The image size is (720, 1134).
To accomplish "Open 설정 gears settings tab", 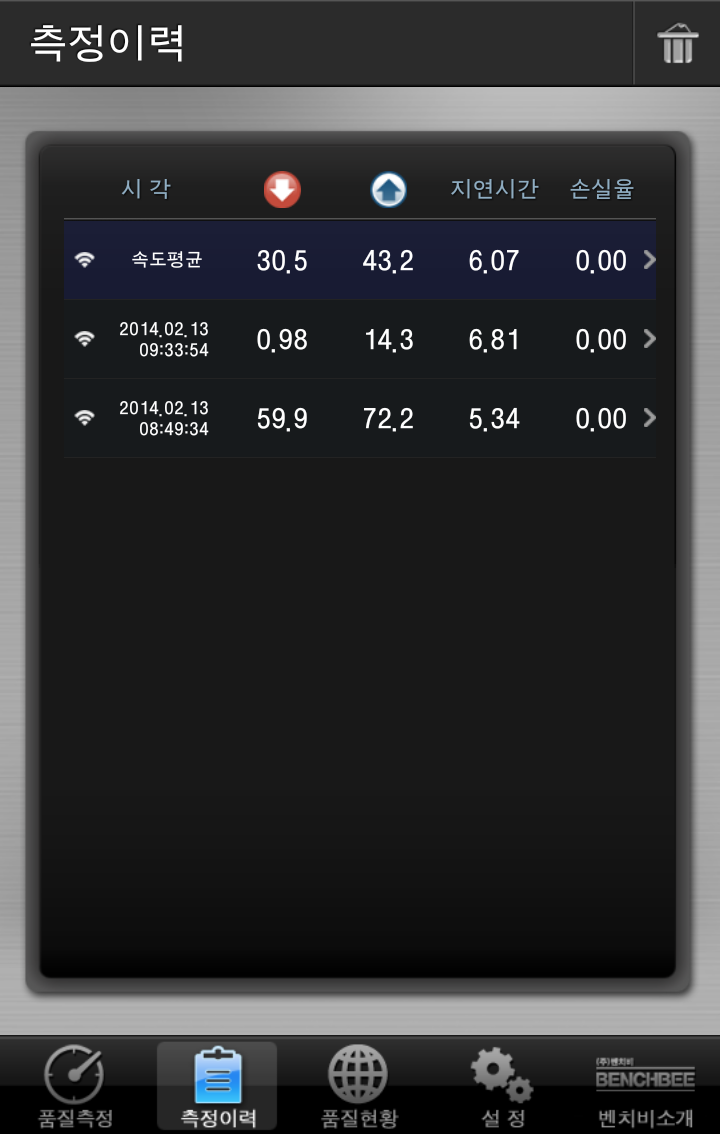I will pyautogui.click(x=503, y=1086).
